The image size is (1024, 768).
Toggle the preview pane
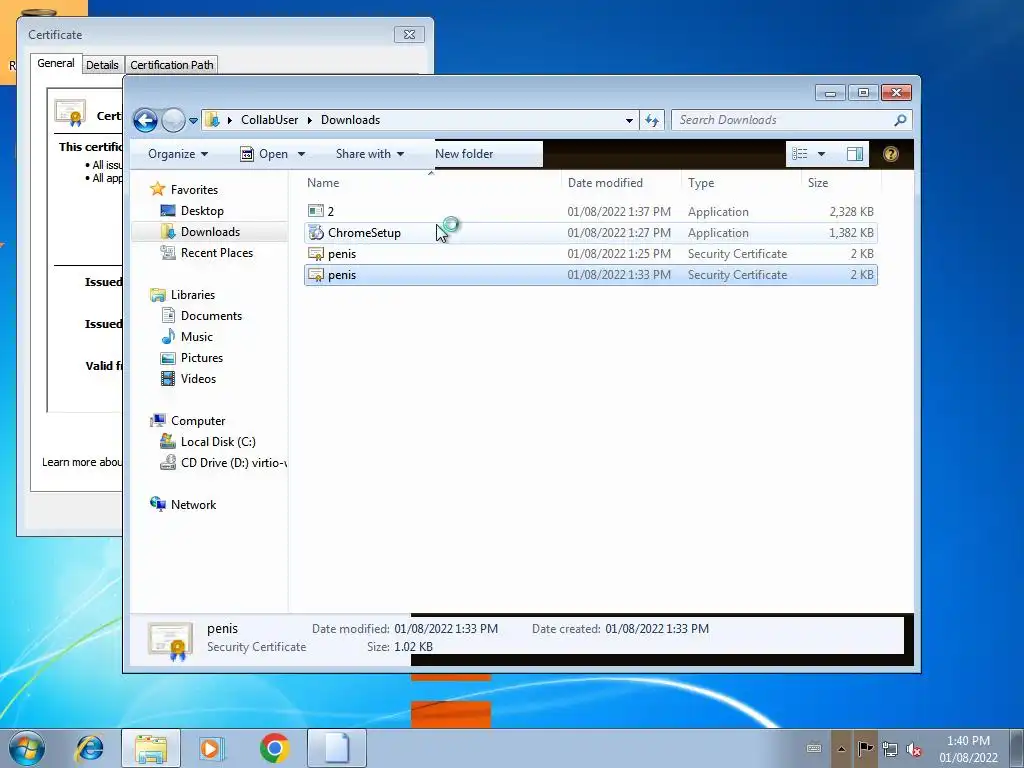(855, 154)
